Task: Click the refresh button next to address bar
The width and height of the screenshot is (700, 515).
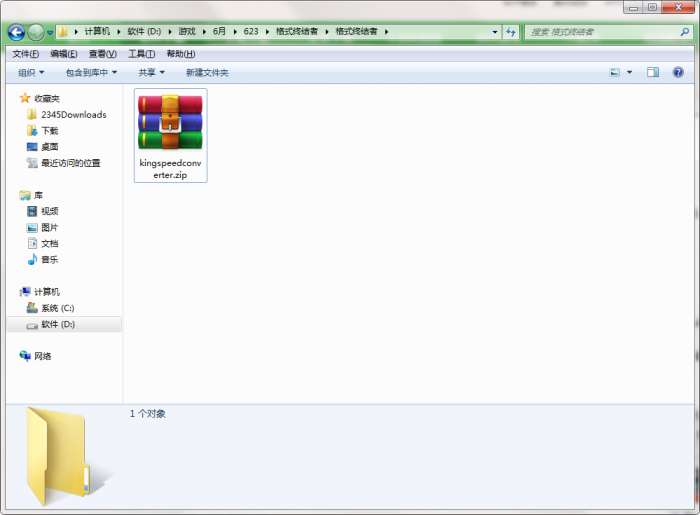Action: [x=511, y=32]
